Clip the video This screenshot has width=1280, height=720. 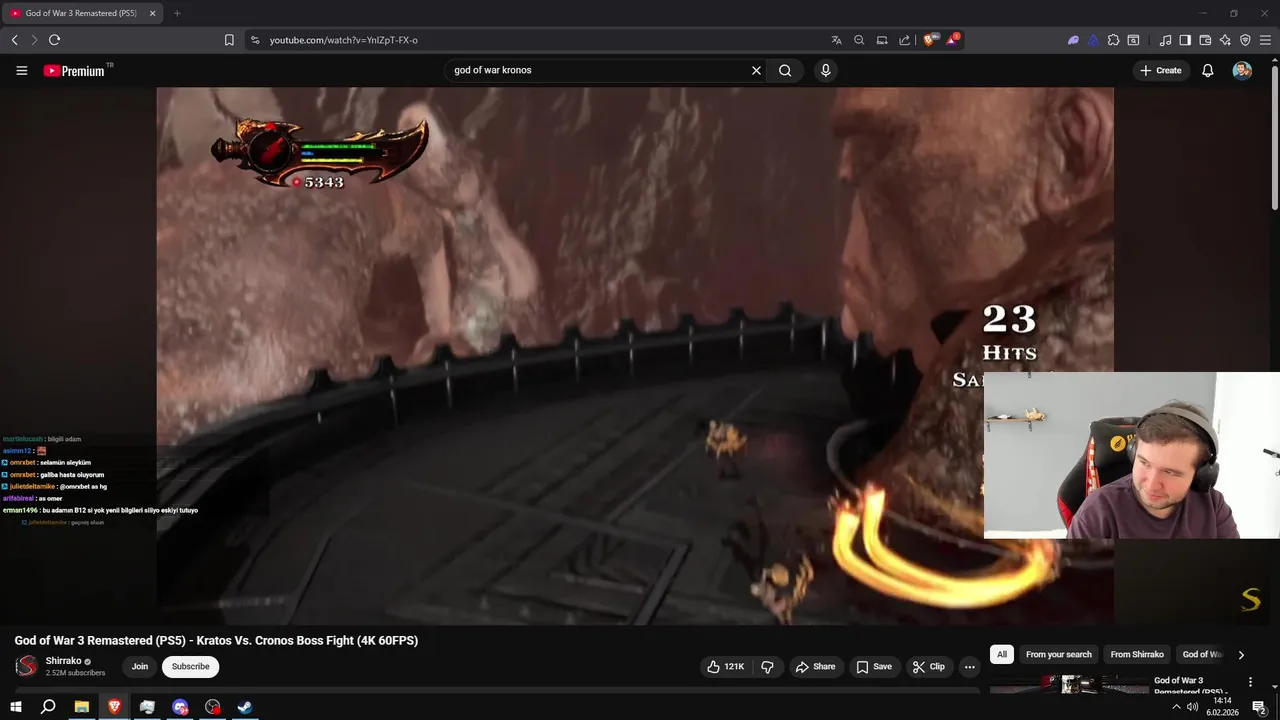point(928,667)
